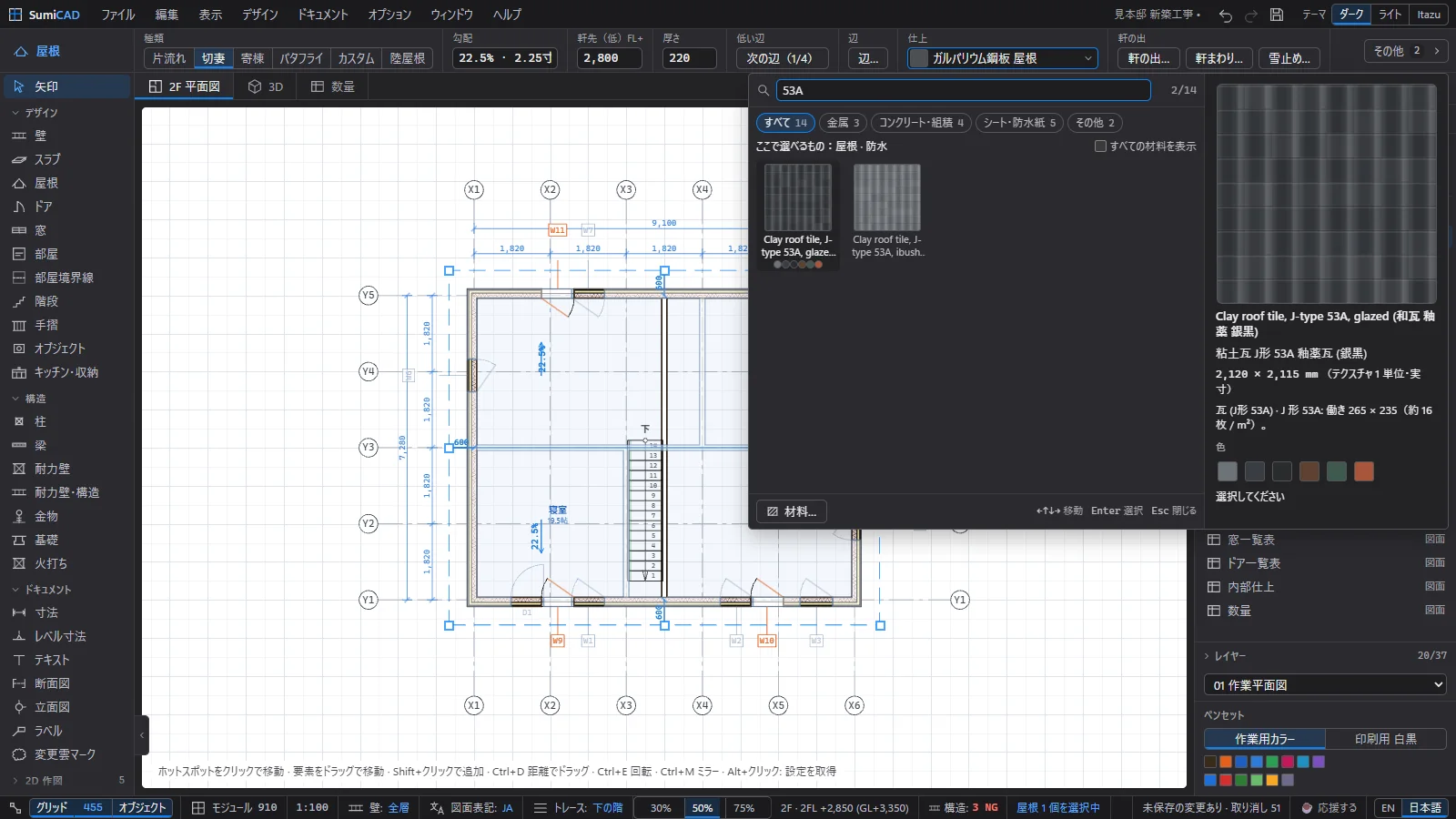The width and height of the screenshot is (1456, 819).
Task: Pick the 窓 window tool
Action: click(66, 230)
